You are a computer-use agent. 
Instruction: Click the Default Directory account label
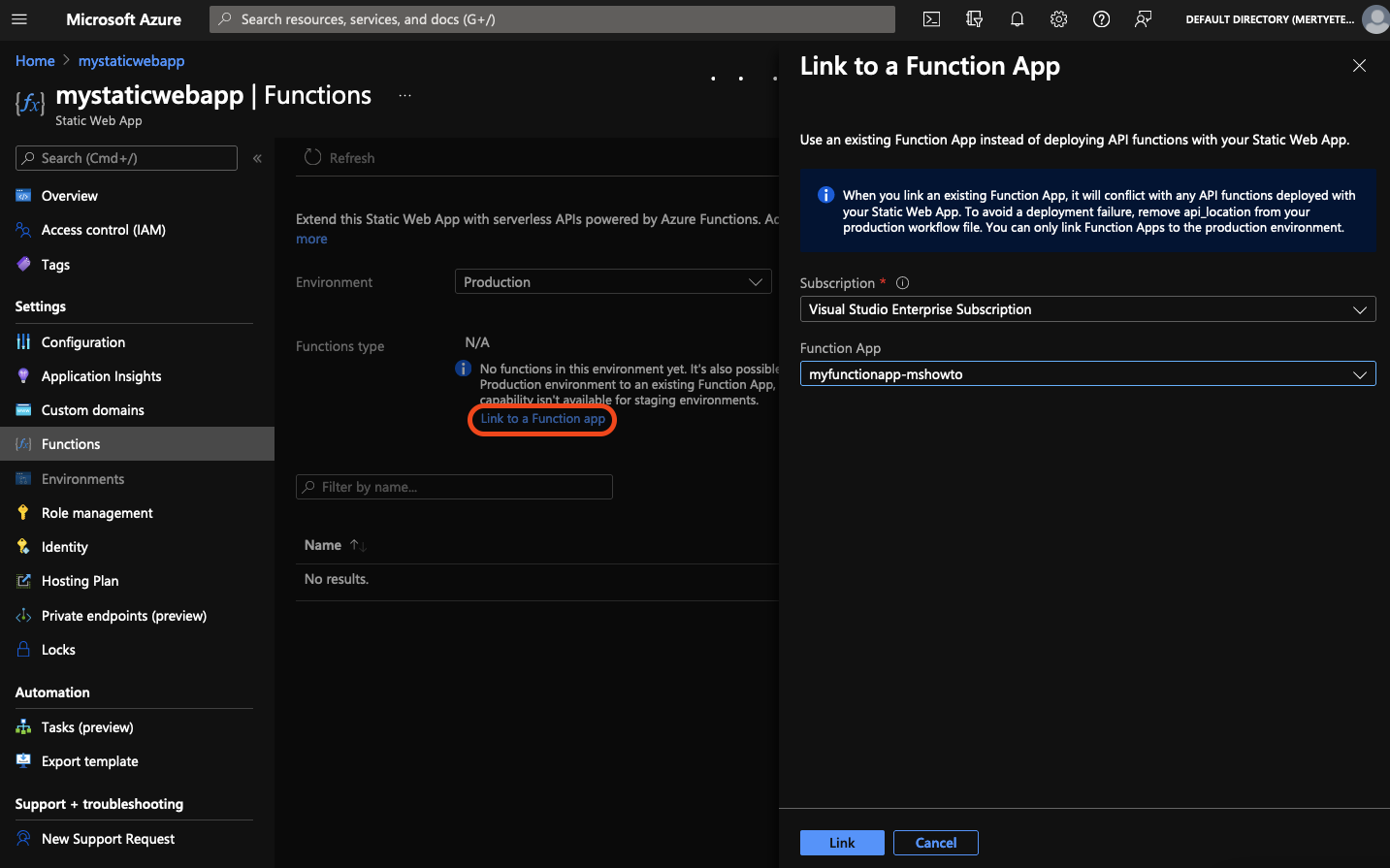pyautogui.click(x=1270, y=19)
